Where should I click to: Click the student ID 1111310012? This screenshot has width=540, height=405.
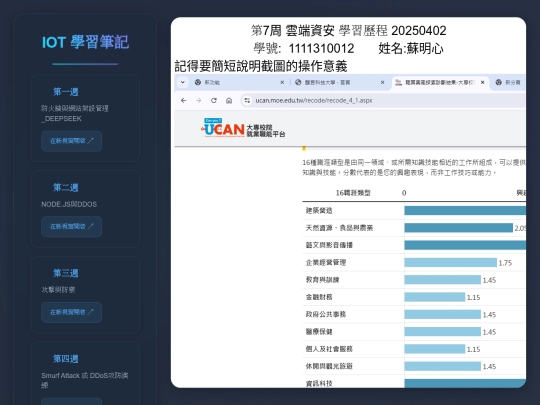tap(321, 49)
